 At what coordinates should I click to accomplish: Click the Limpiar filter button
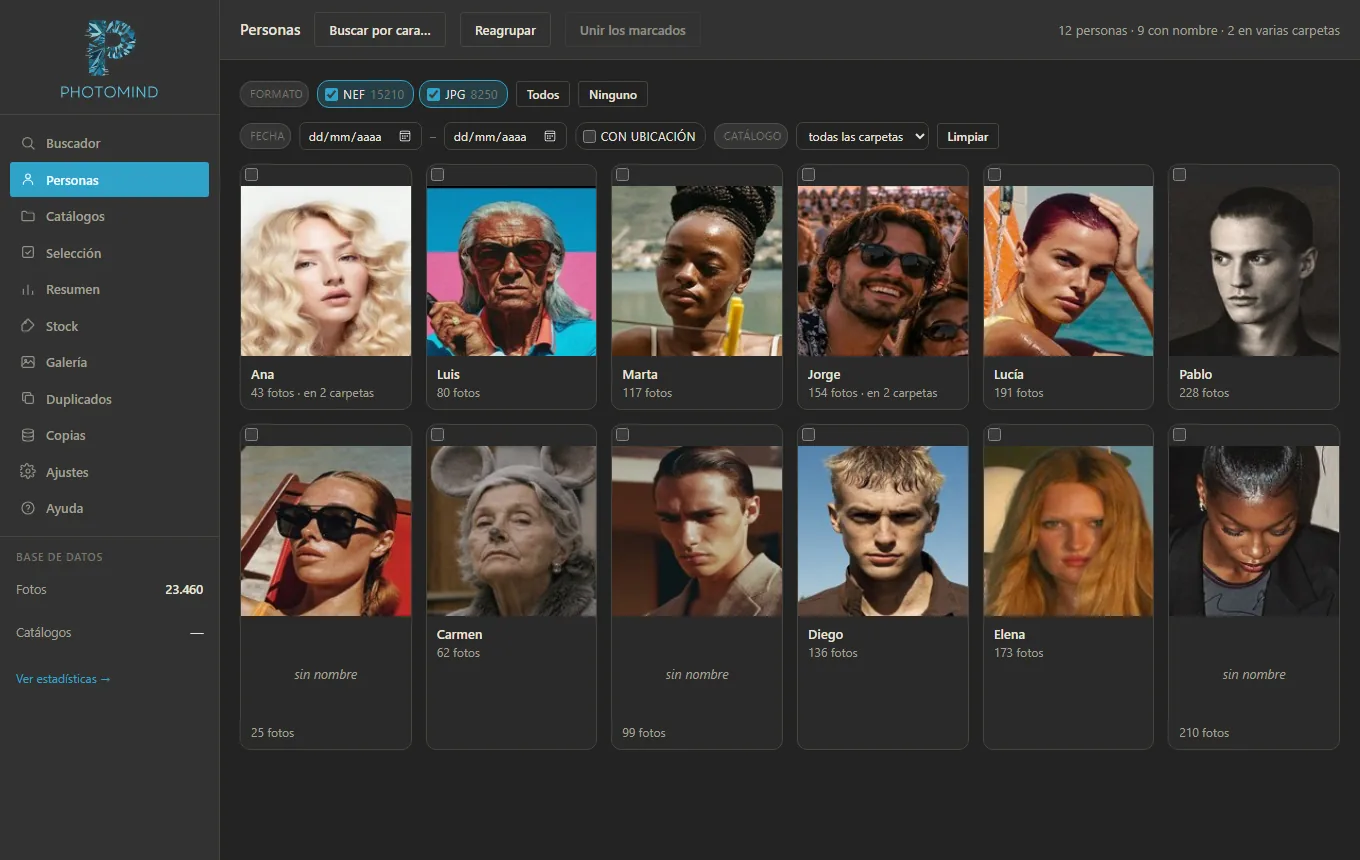click(967, 136)
